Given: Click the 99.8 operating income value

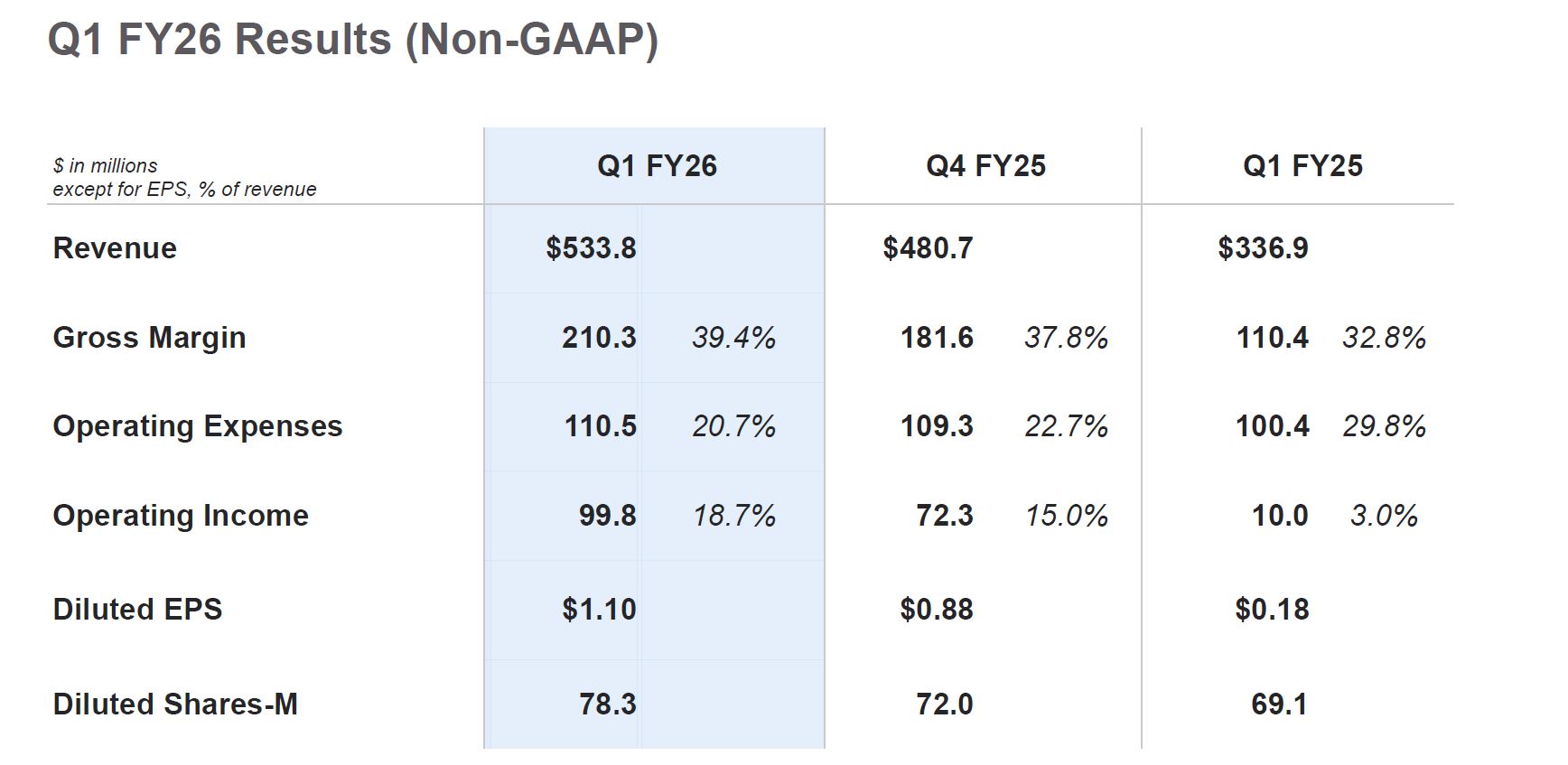Looking at the screenshot, I should tap(607, 516).
